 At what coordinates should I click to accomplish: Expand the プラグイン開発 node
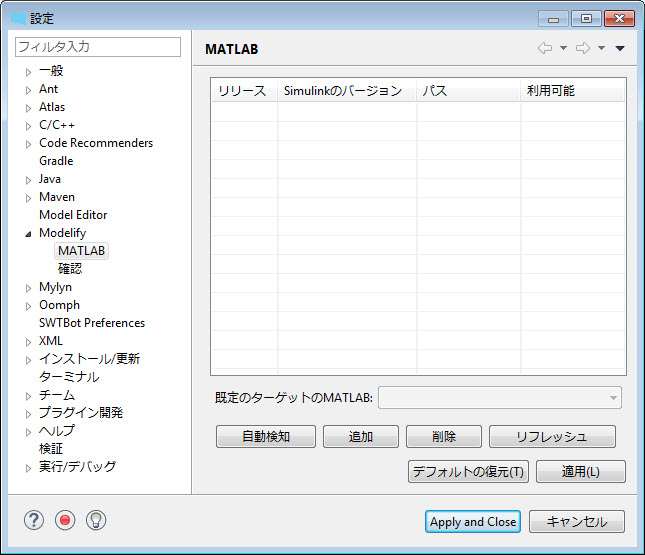pos(28,414)
